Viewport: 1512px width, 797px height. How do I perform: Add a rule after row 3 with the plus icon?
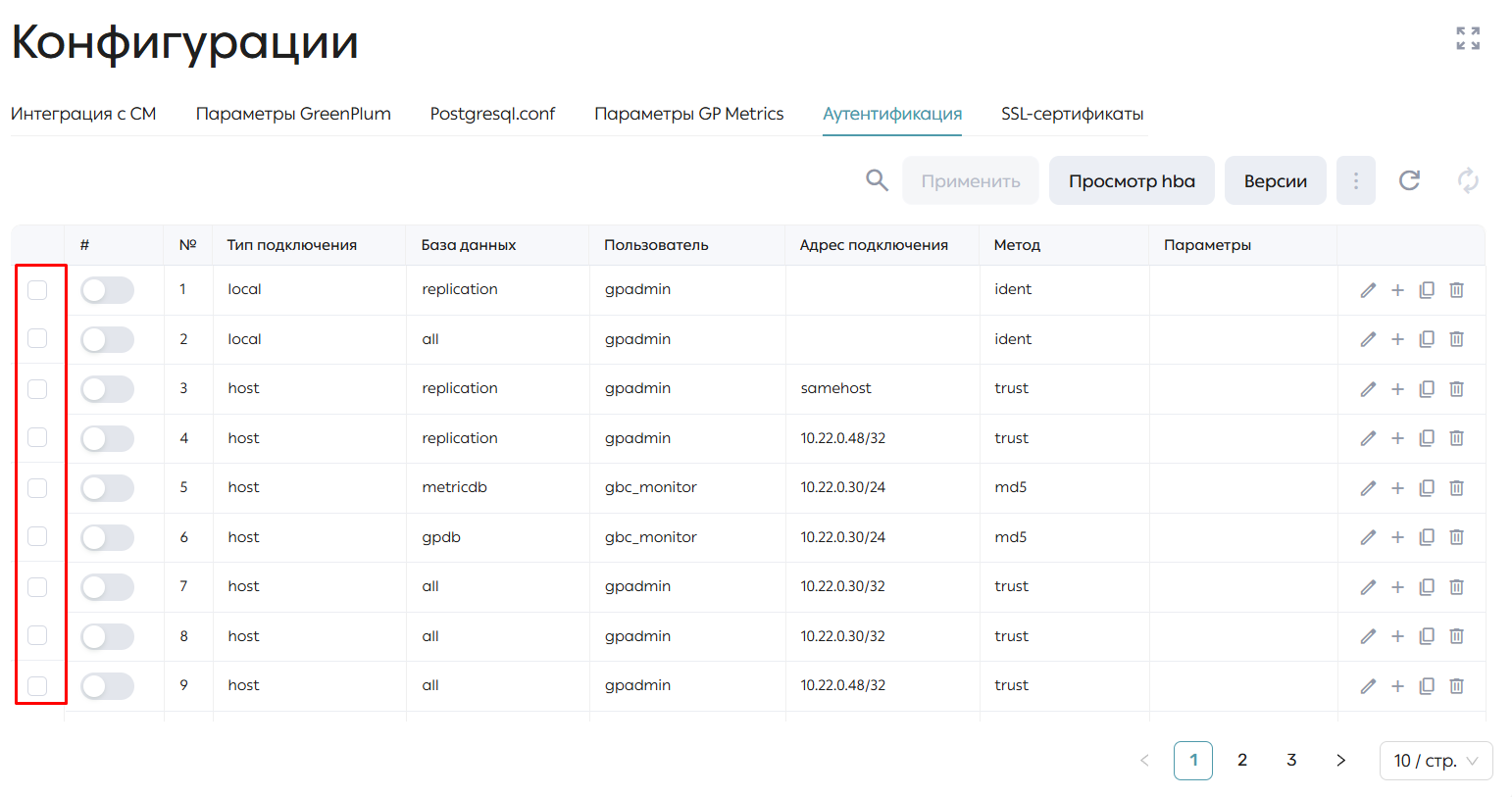coord(1397,389)
